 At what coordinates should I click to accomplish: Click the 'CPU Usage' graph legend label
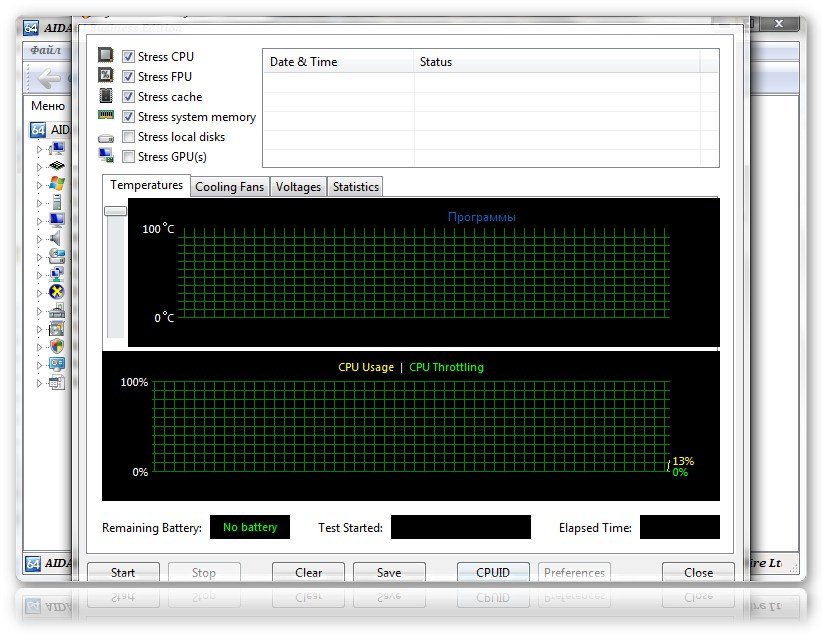point(366,367)
